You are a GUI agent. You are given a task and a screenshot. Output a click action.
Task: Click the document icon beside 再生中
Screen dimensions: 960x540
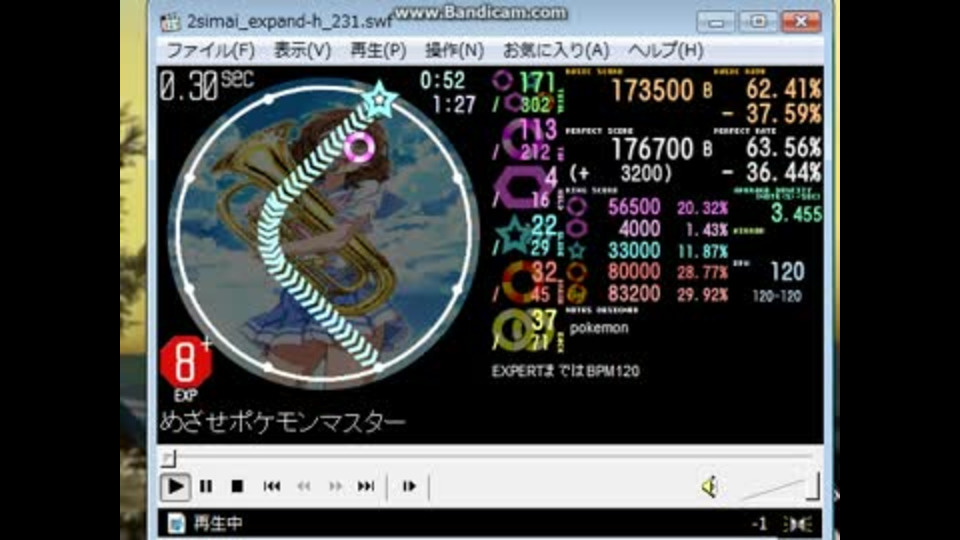point(176,523)
